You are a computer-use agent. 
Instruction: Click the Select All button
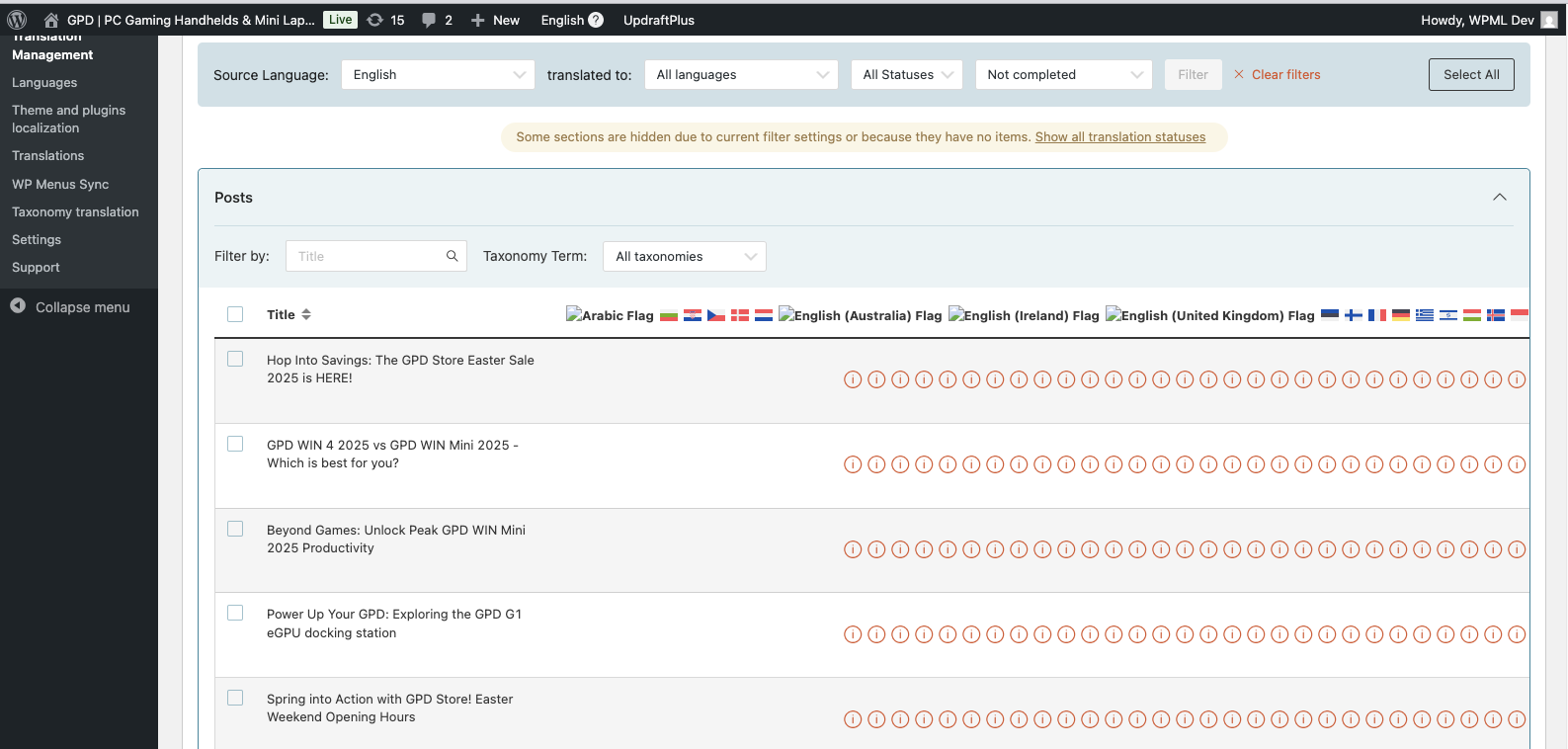click(1471, 75)
